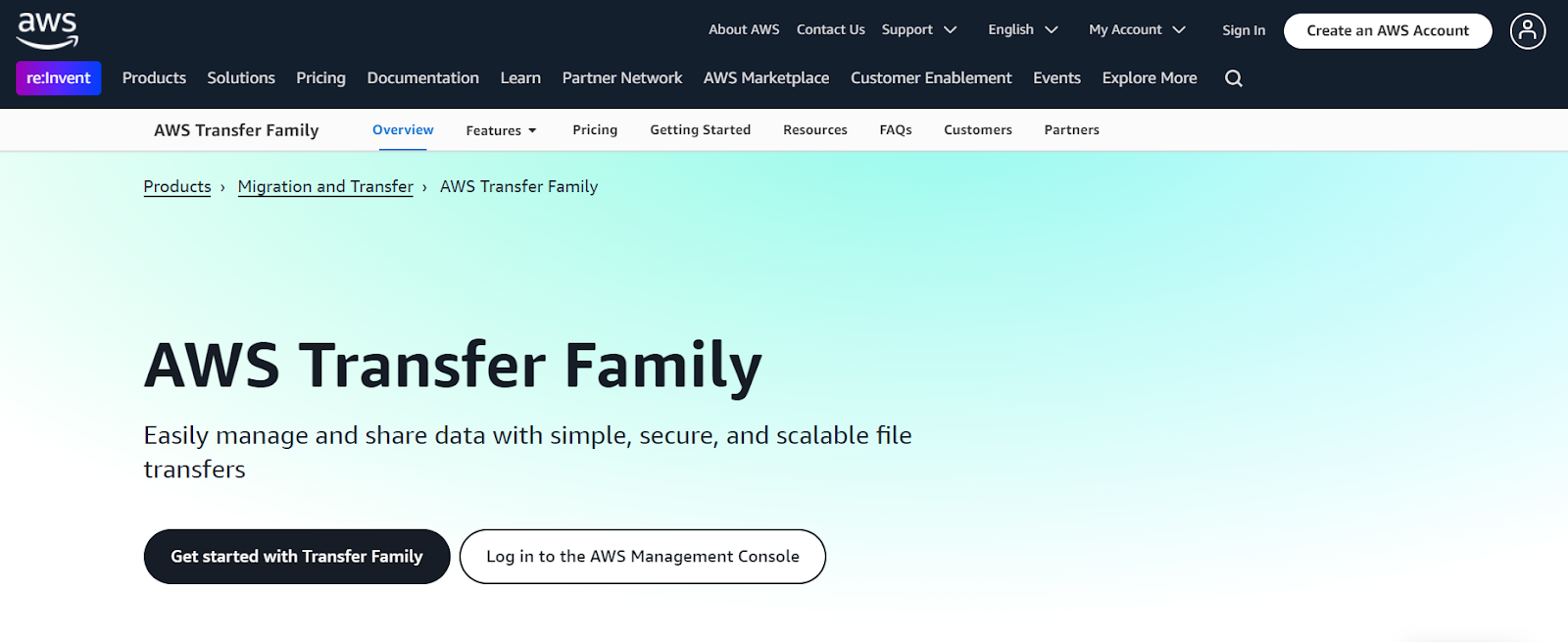Expand the English language dropdown
This screenshot has height=642, width=1568.
(x=1023, y=29)
